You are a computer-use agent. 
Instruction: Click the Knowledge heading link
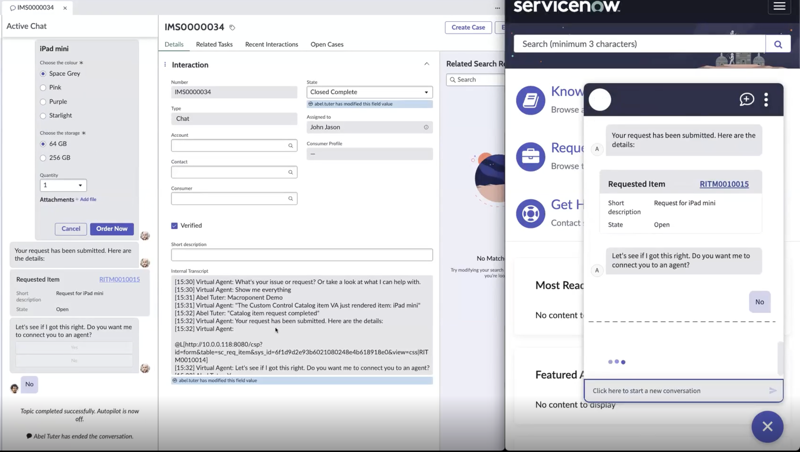pos(566,91)
